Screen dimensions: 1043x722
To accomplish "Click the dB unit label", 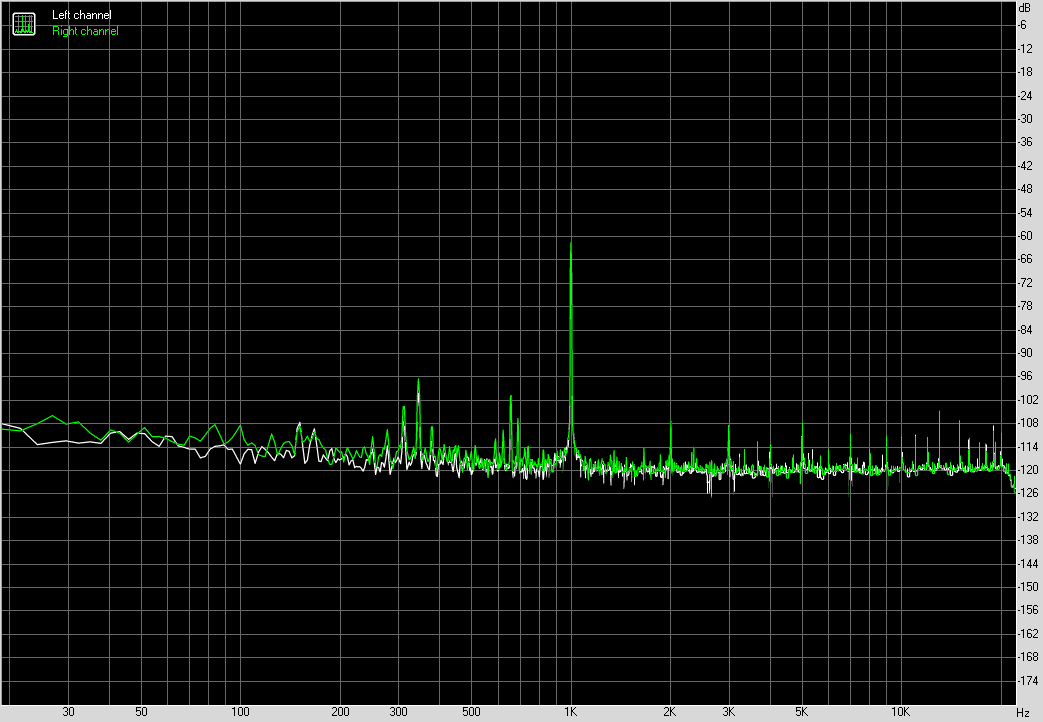I will (1024, 8).
